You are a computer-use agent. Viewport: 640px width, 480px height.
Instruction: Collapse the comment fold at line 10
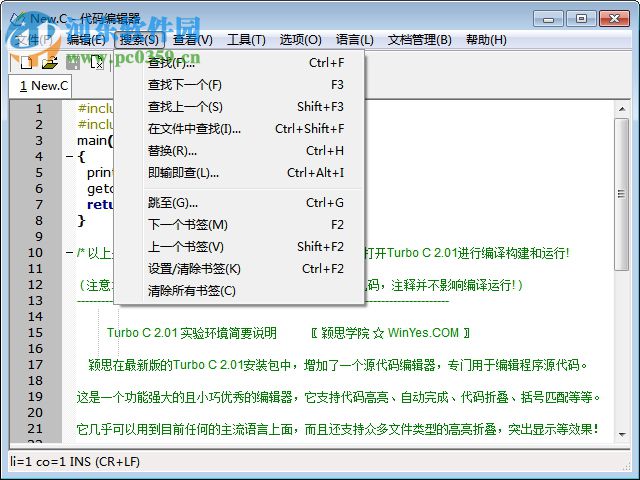tap(69, 253)
